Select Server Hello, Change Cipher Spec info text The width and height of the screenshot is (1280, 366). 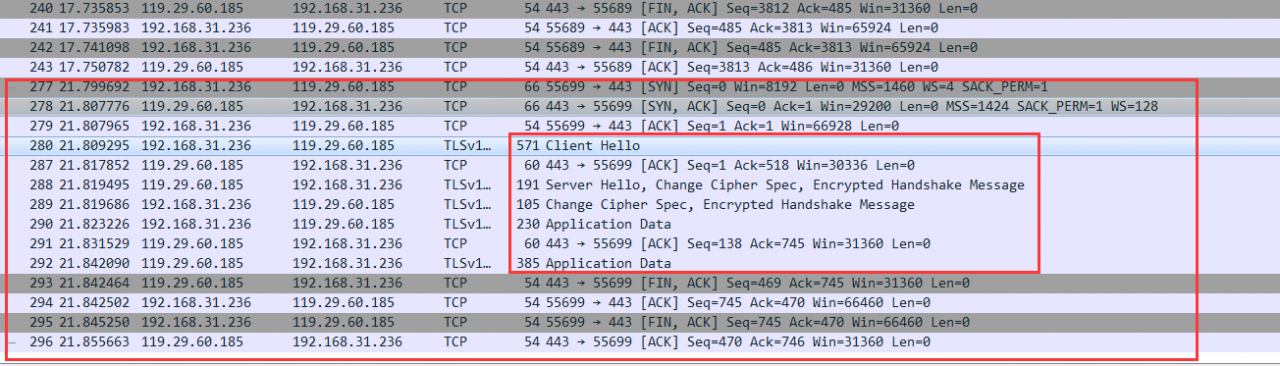pos(785,185)
